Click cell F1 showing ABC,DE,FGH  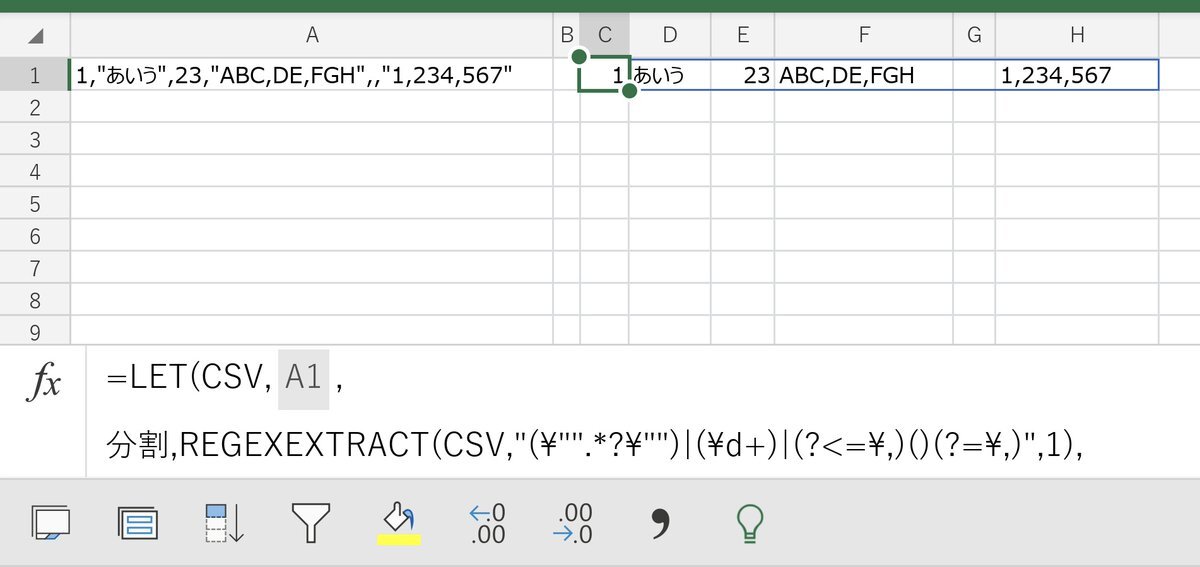coord(863,75)
